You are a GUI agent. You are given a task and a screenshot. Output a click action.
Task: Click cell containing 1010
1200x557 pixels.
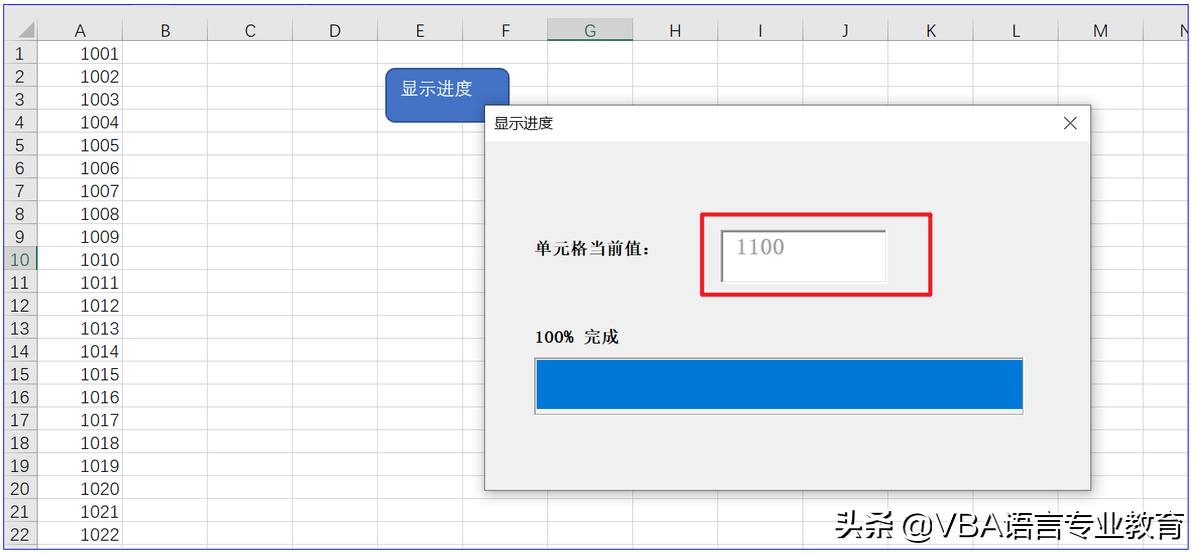click(x=80, y=260)
